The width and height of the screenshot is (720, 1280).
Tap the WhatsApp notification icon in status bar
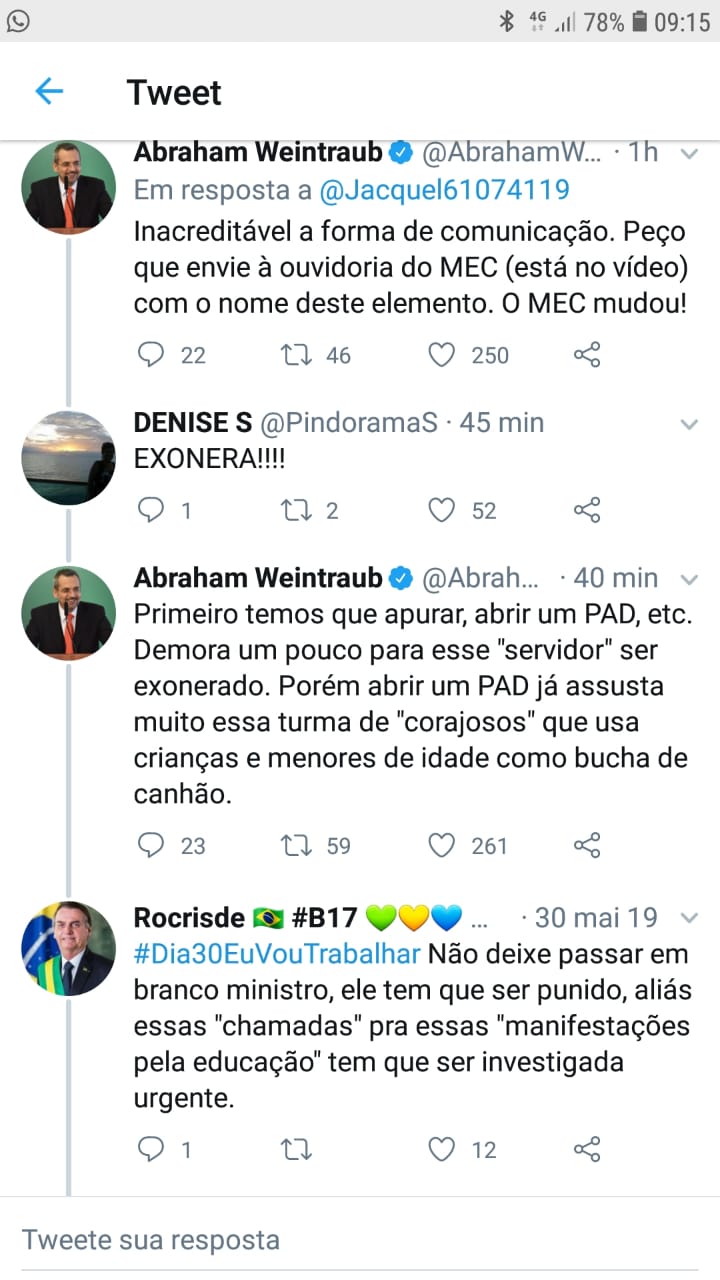tap(18, 21)
